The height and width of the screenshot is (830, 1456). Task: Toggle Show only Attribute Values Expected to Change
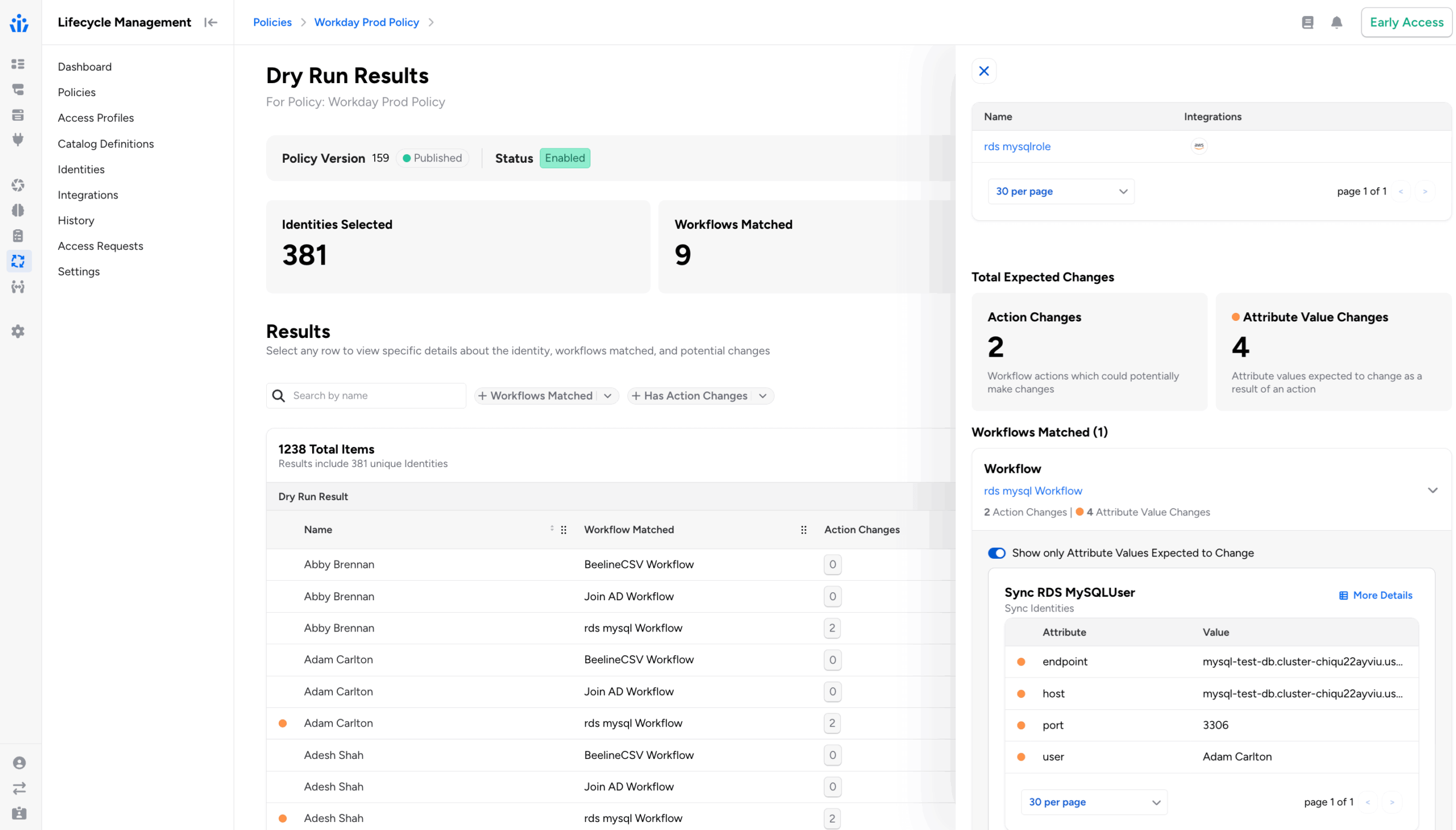tap(996, 552)
